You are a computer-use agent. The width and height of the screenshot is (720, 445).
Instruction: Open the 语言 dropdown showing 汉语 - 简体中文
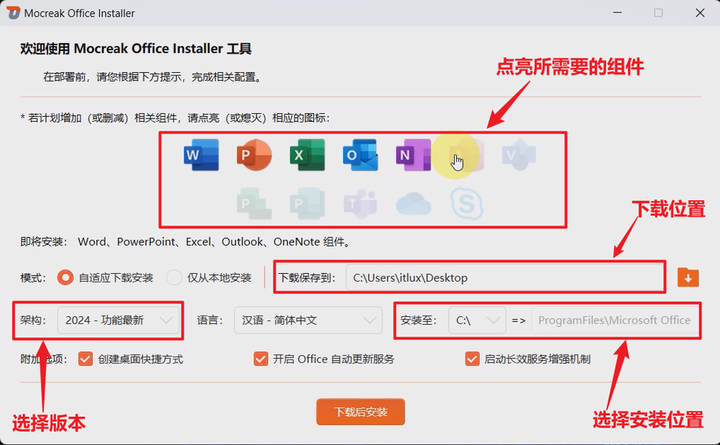point(308,320)
